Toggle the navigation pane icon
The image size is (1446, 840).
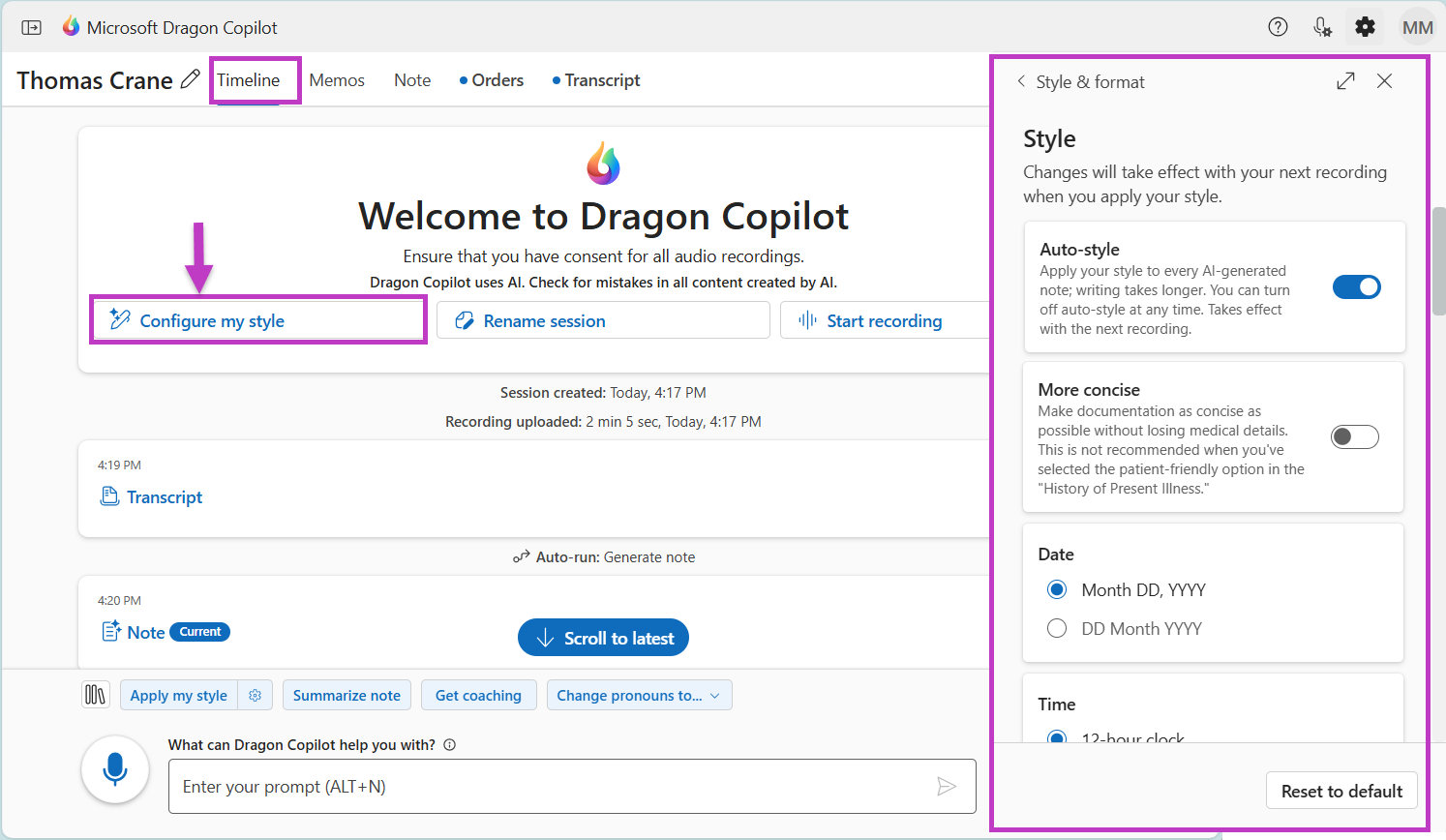tap(32, 27)
